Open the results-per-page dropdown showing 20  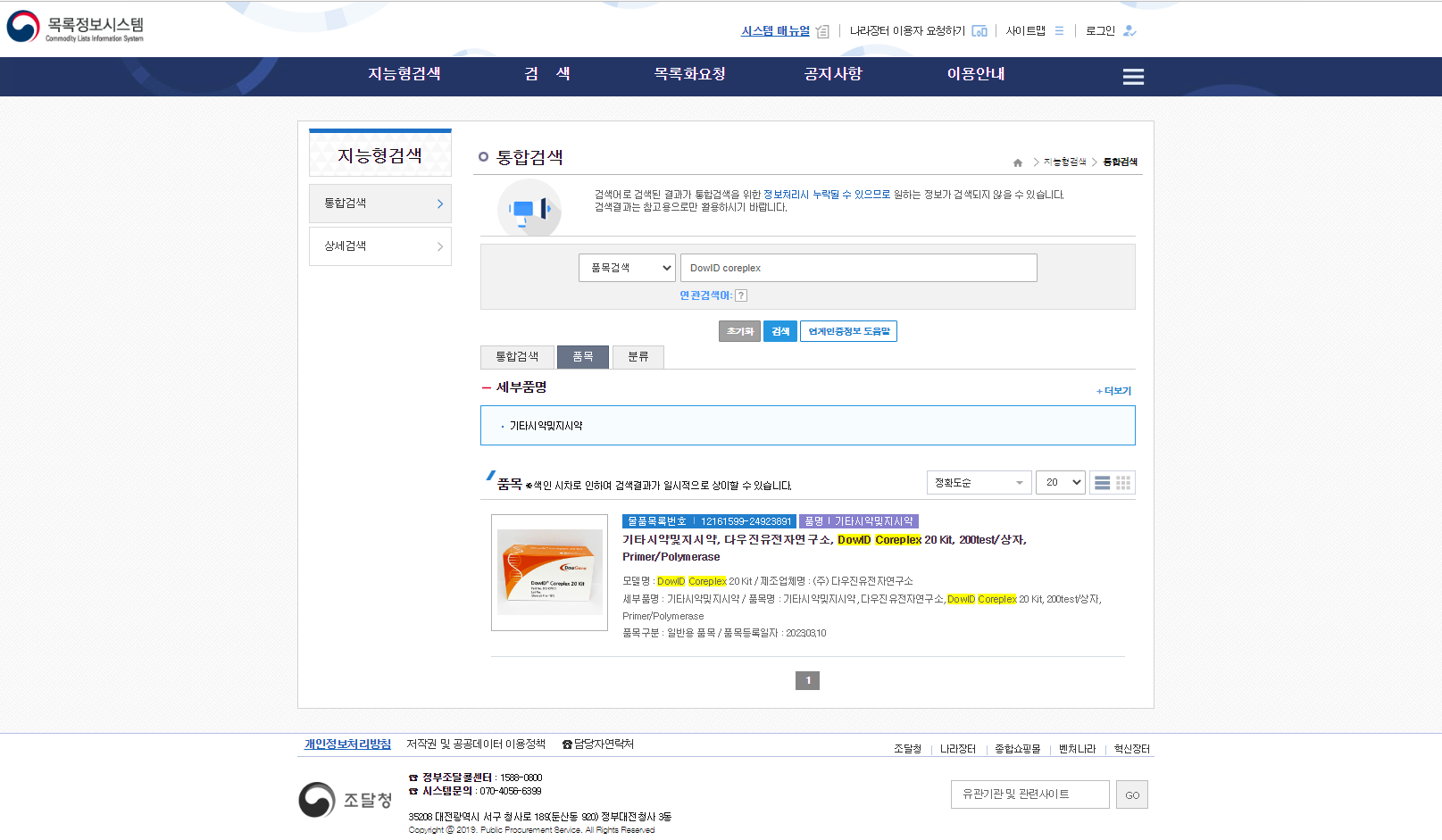point(1061,483)
